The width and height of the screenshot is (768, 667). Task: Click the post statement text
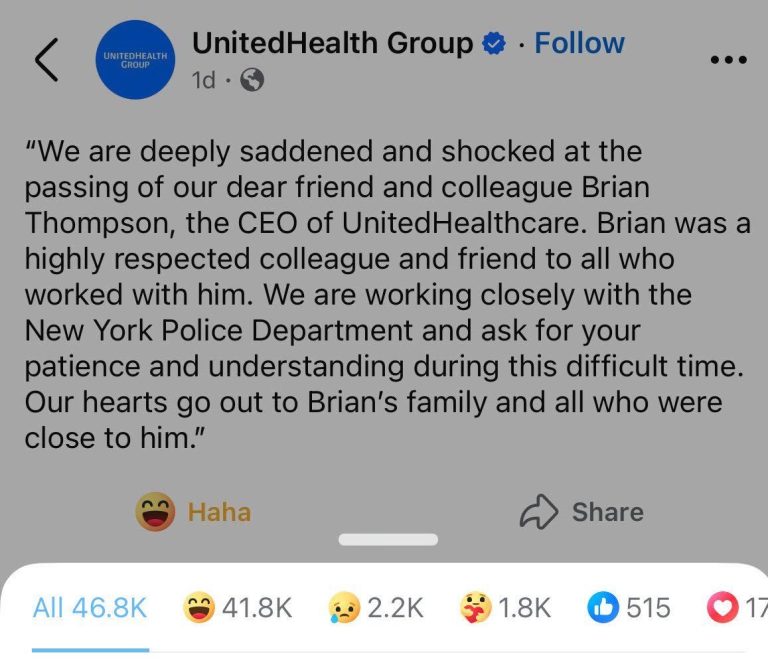tap(387, 294)
